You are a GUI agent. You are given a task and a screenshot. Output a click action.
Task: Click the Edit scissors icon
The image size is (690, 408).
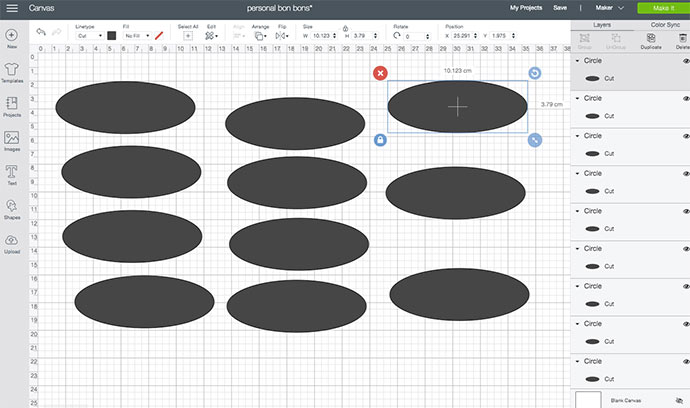(209, 36)
